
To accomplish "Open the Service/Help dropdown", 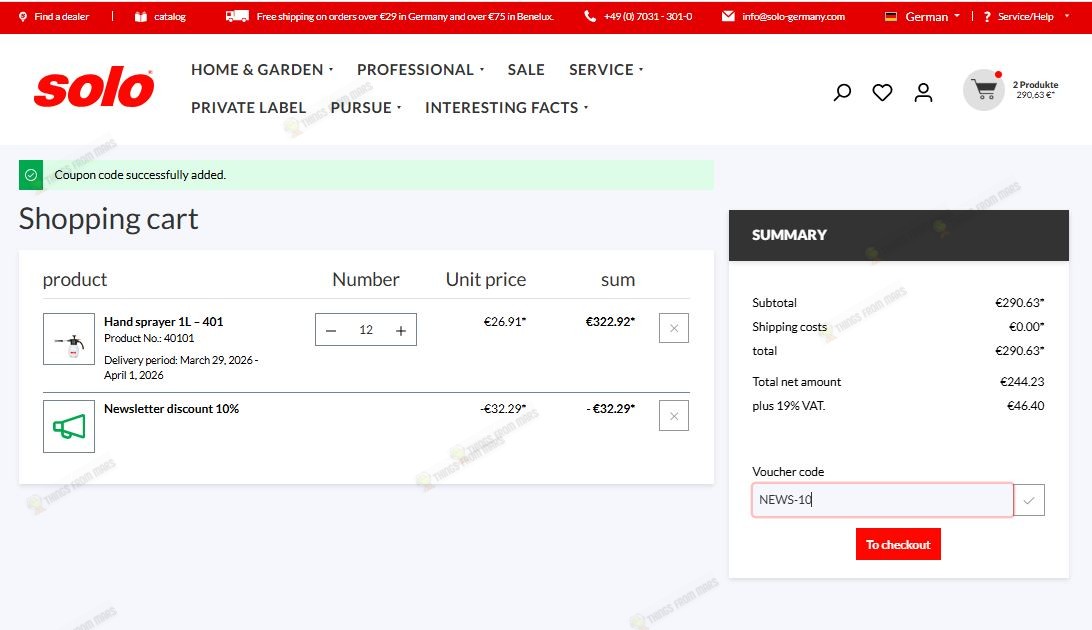I will pyautogui.click(x=1026, y=16).
